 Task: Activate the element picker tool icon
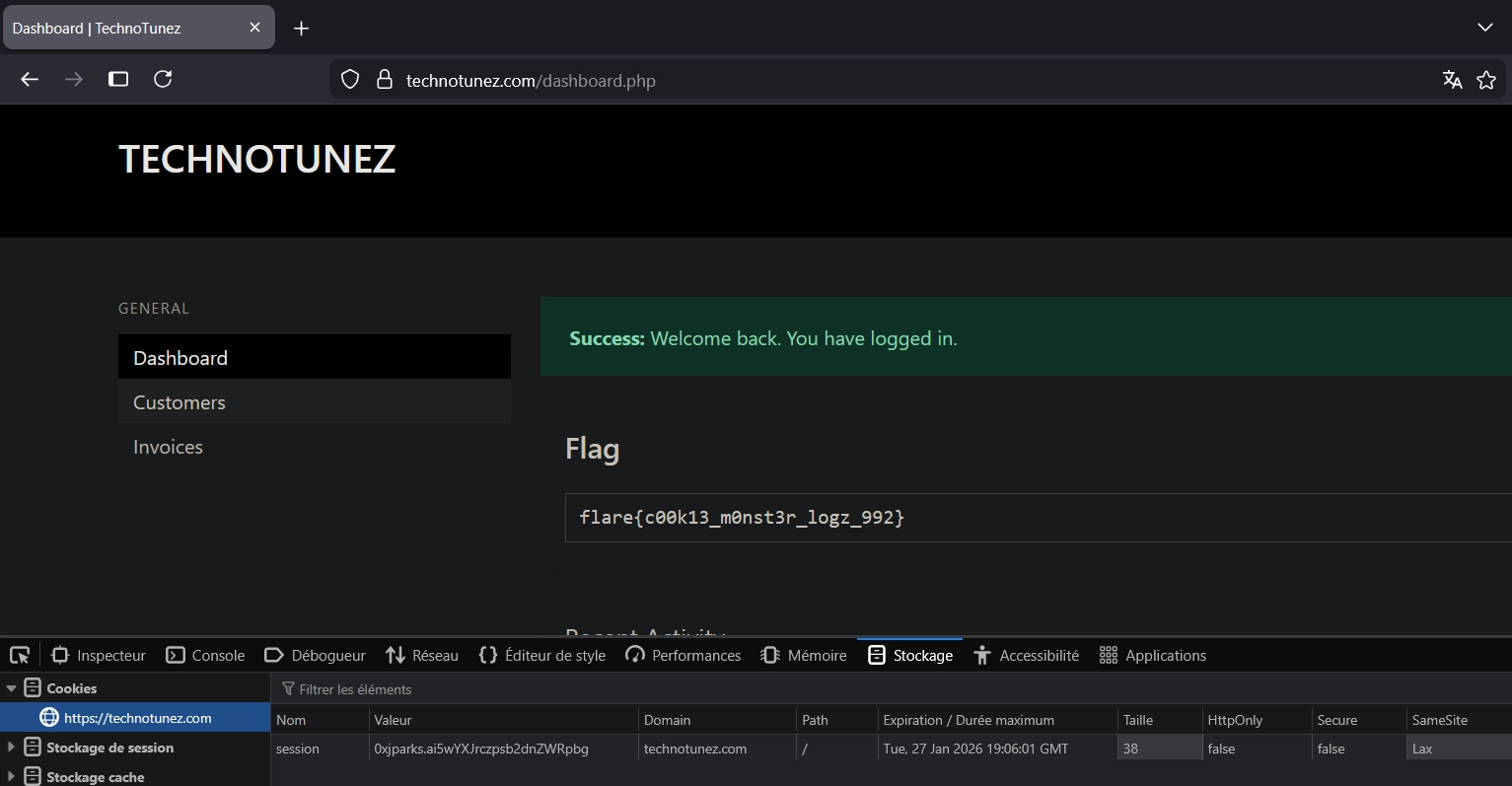(20, 656)
